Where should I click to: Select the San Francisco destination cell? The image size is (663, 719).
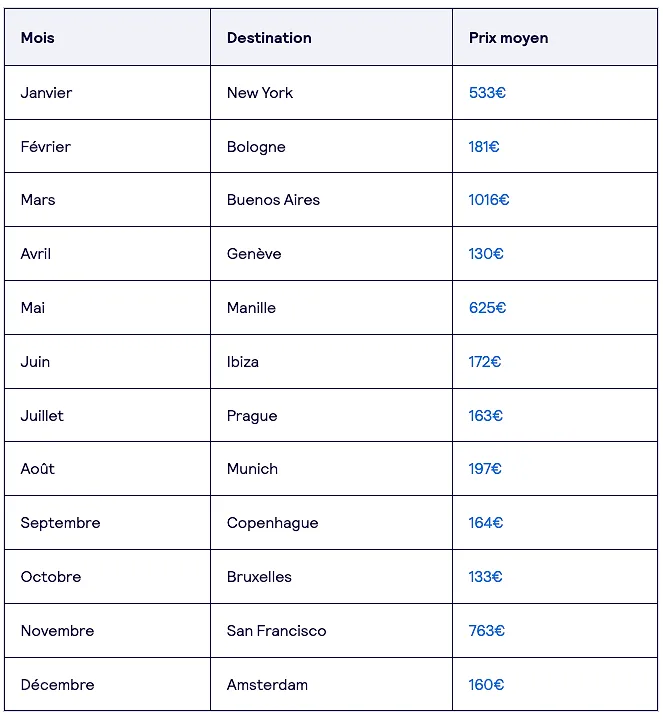[x=332, y=631]
